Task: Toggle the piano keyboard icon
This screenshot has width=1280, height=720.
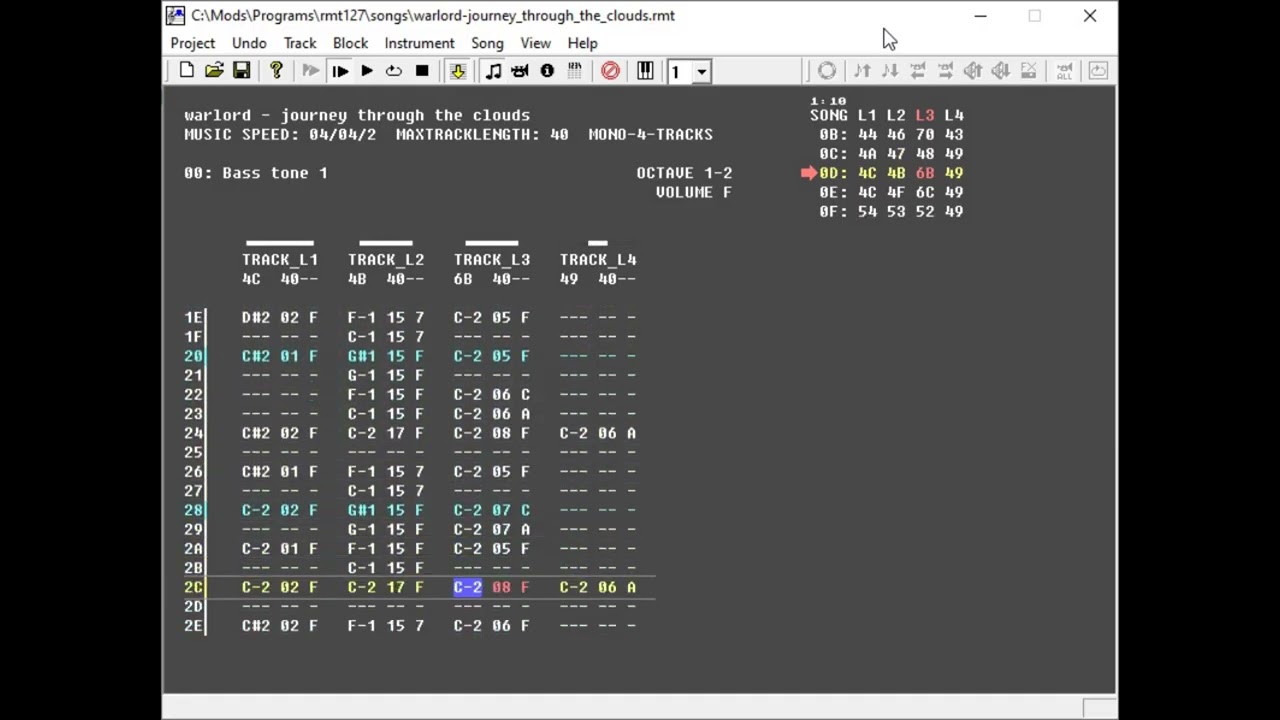Action: tap(645, 71)
